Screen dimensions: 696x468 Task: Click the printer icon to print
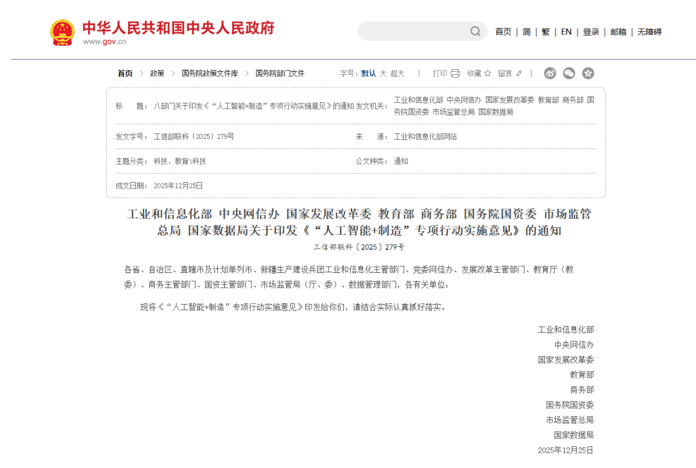[x=455, y=73]
